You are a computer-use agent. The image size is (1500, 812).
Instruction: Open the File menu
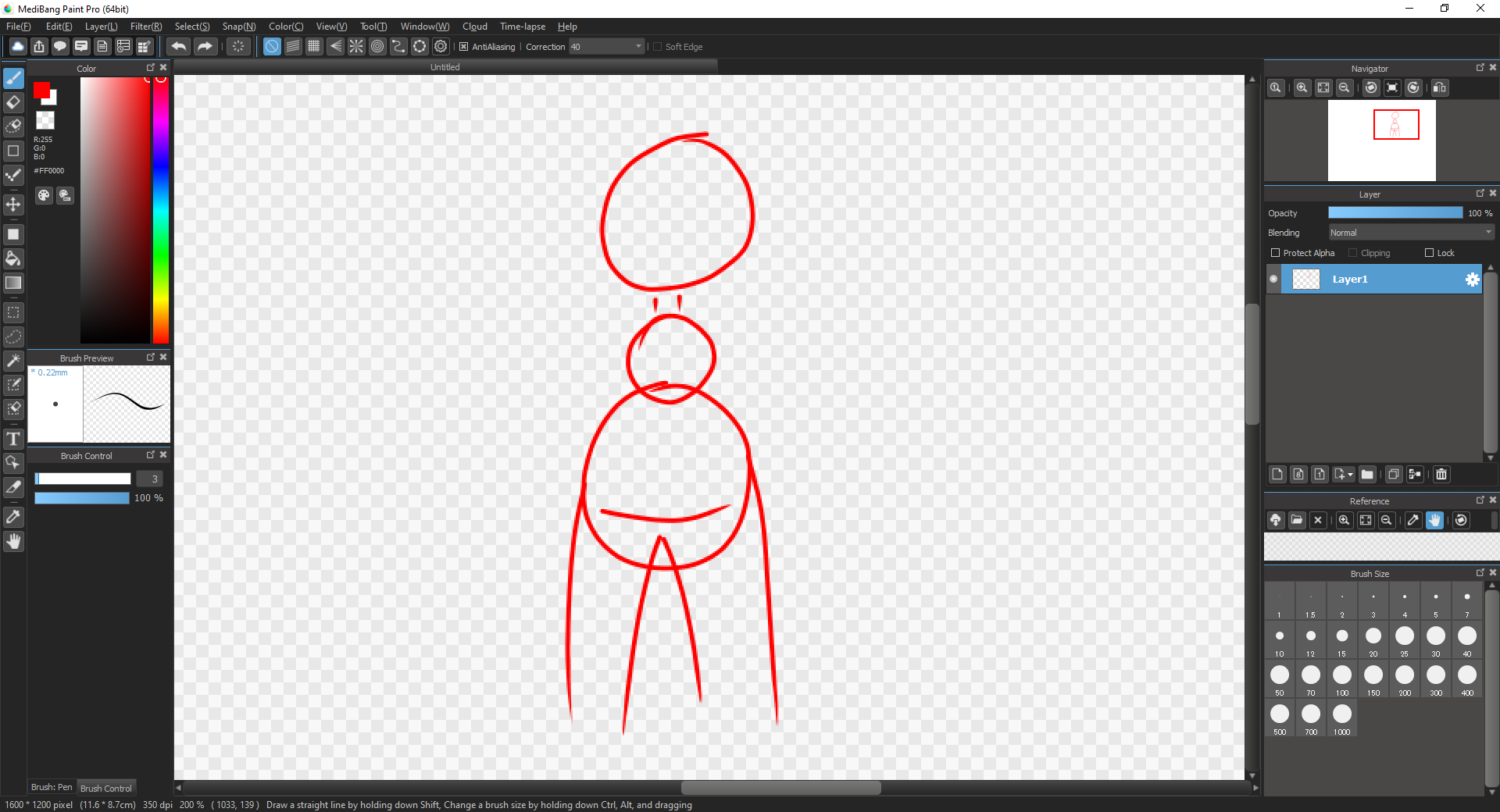click(x=19, y=27)
